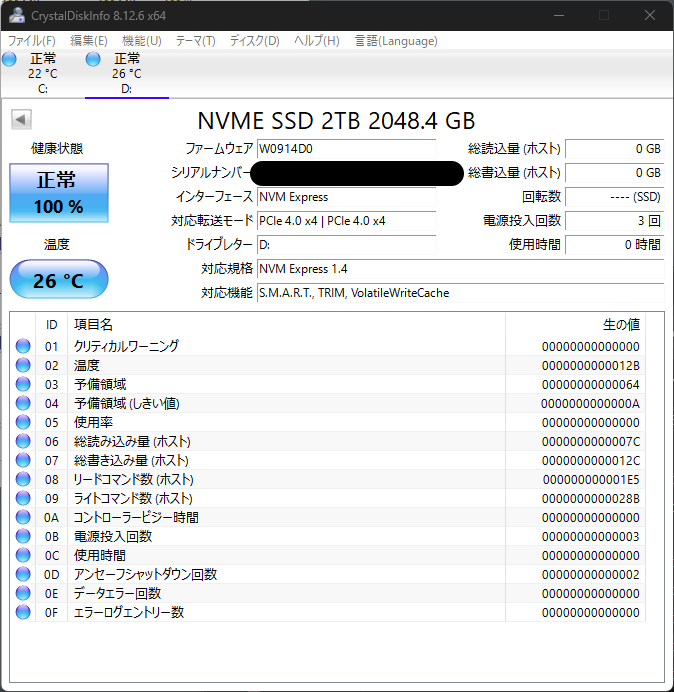Click the drive letter field D:
Screen dimensions: 674x692
[x=346, y=244]
